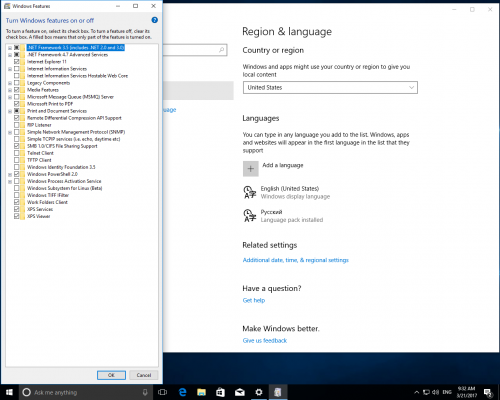Select the English (United States) language icon
The image size is (500, 400).
pos(250,192)
